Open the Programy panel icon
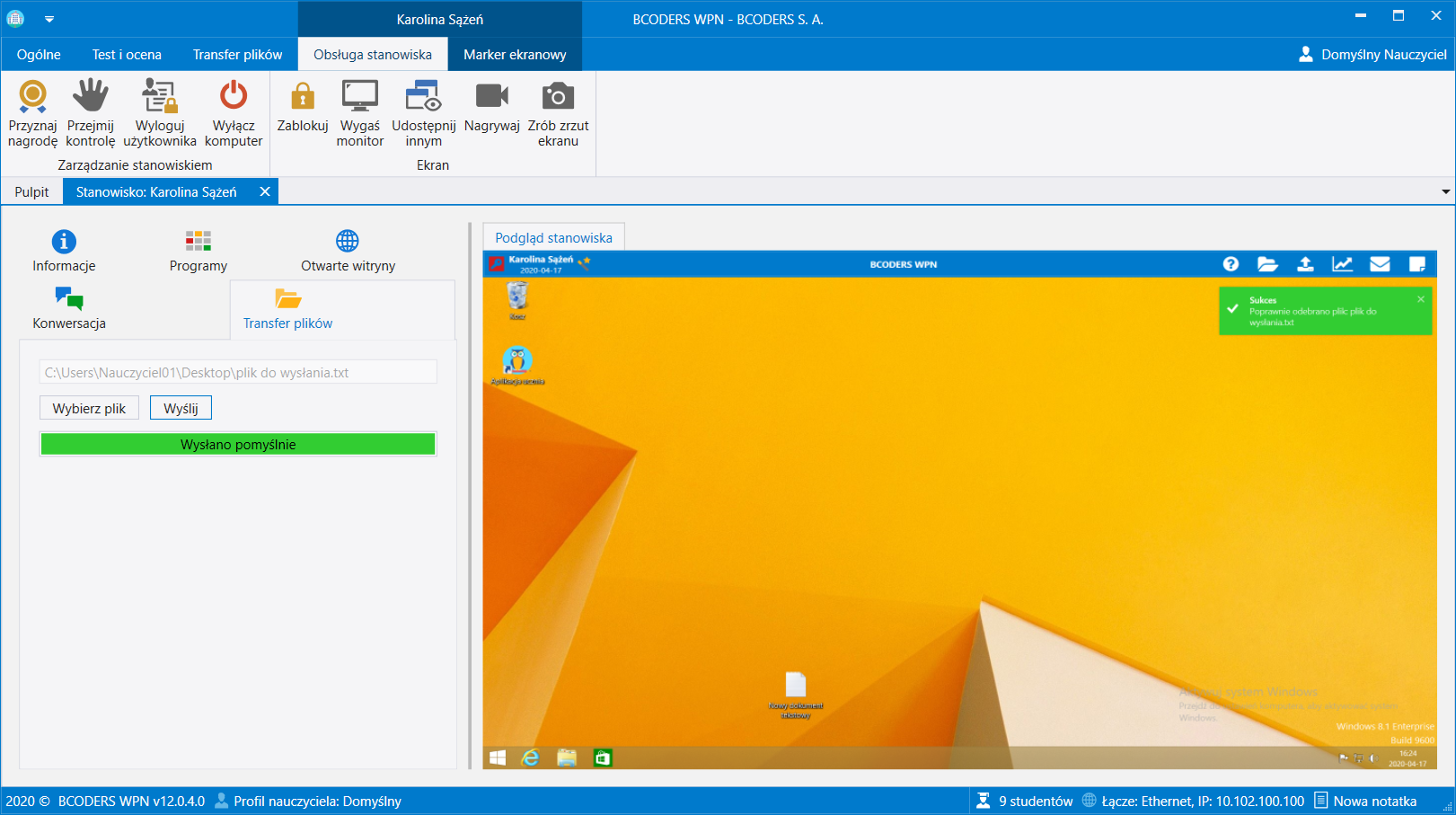 199,241
